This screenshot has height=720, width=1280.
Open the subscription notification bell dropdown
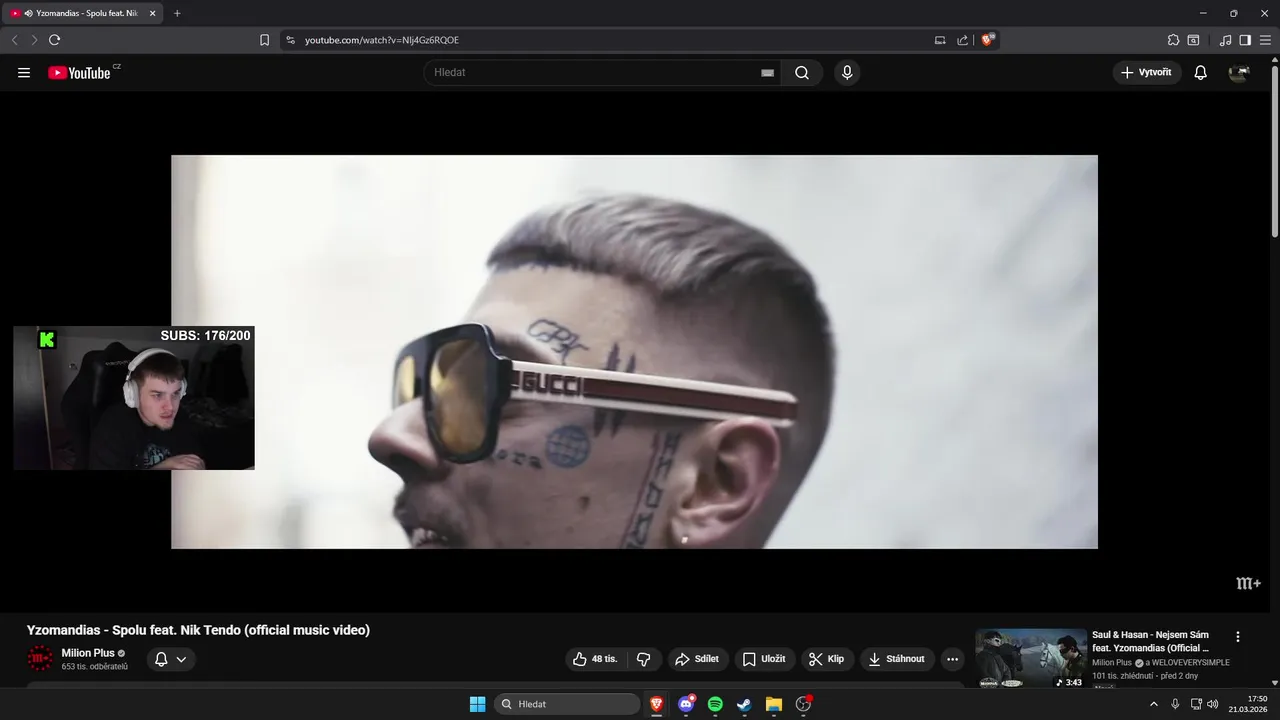(171, 659)
